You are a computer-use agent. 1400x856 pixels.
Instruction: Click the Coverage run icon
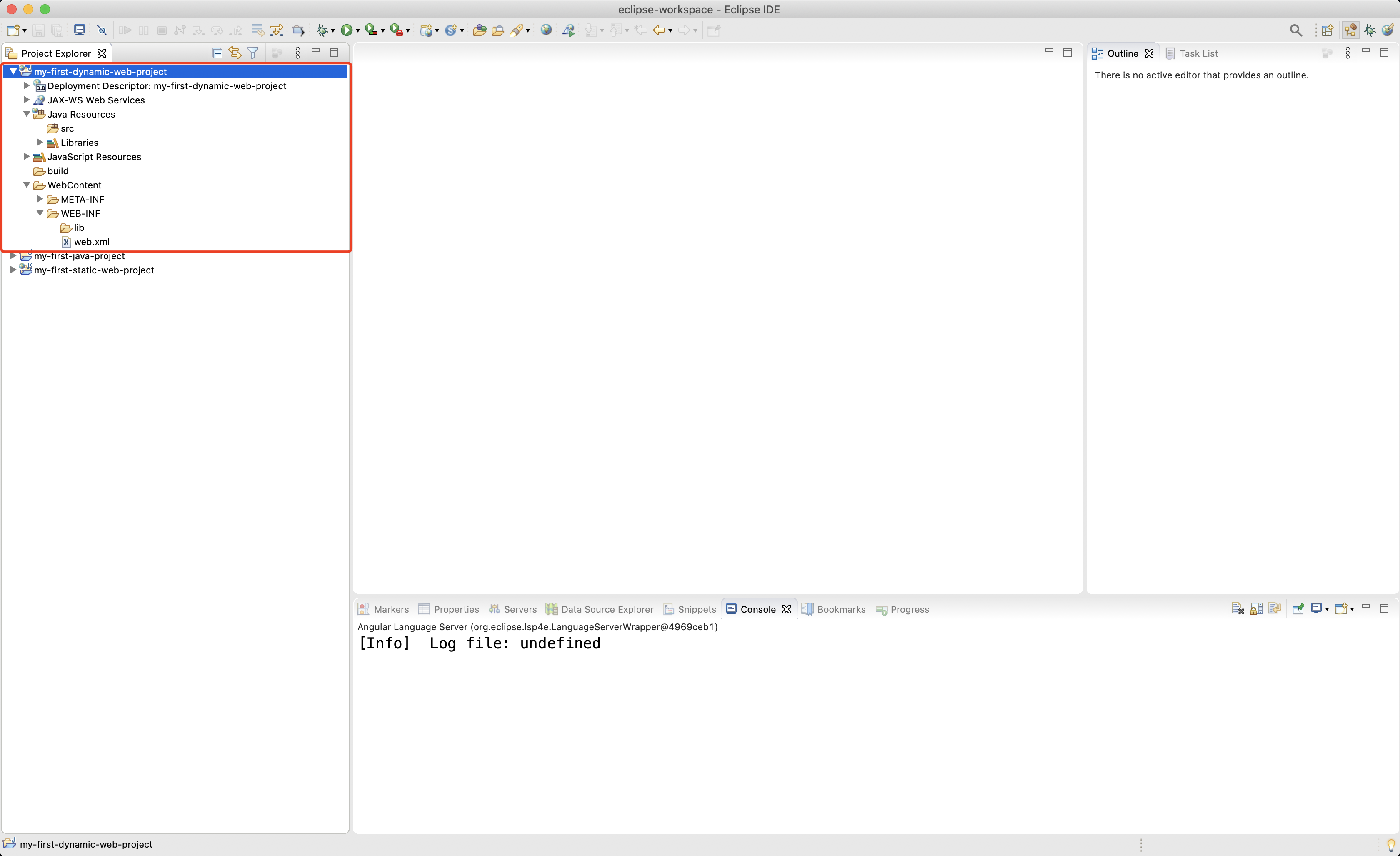tap(371, 30)
